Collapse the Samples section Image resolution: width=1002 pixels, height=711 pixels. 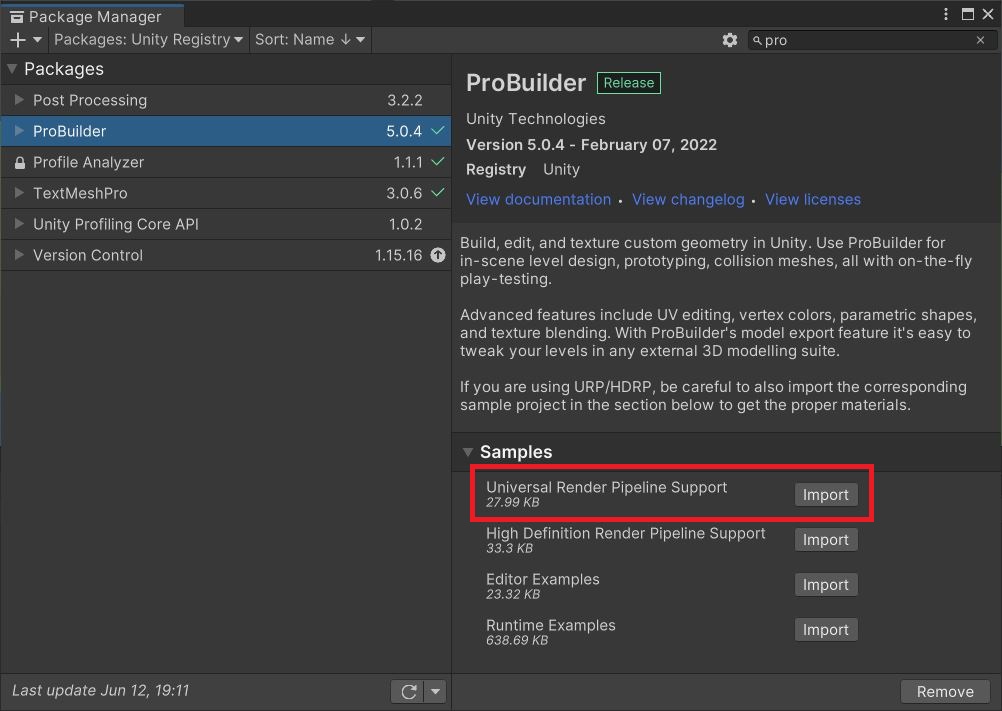point(468,452)
